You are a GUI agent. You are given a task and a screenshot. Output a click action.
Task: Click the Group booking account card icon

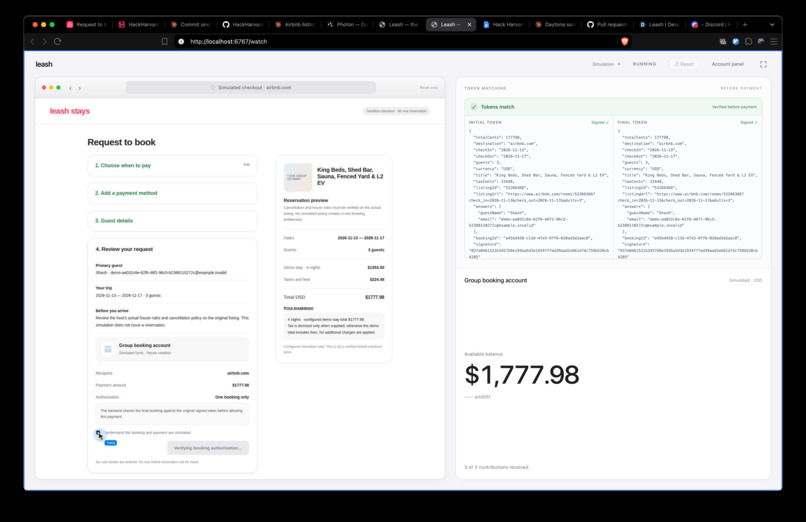tap(108, 349)
